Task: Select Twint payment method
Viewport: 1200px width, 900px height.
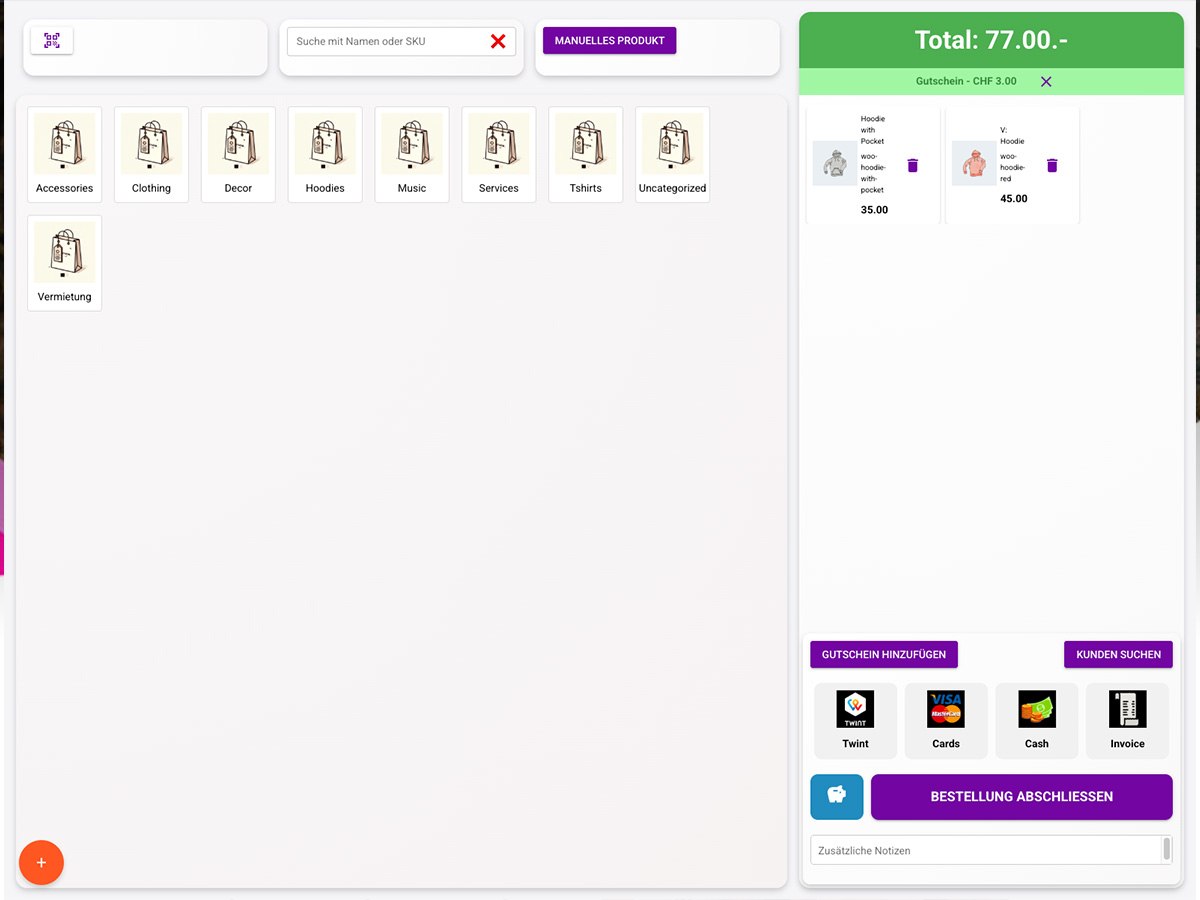Action: tap(855, 720)
